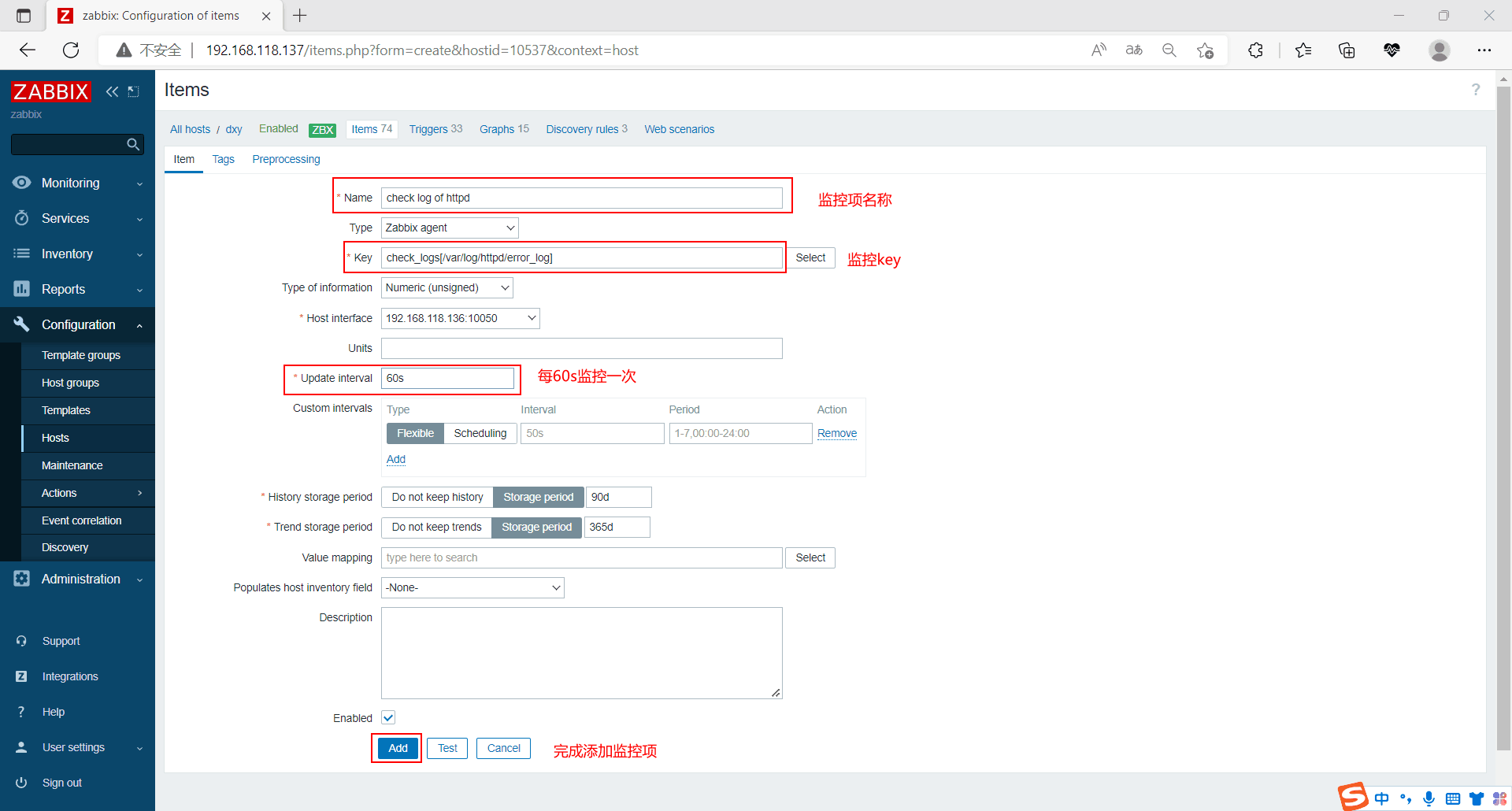Click the Support headset icon

tap(21, 641)
